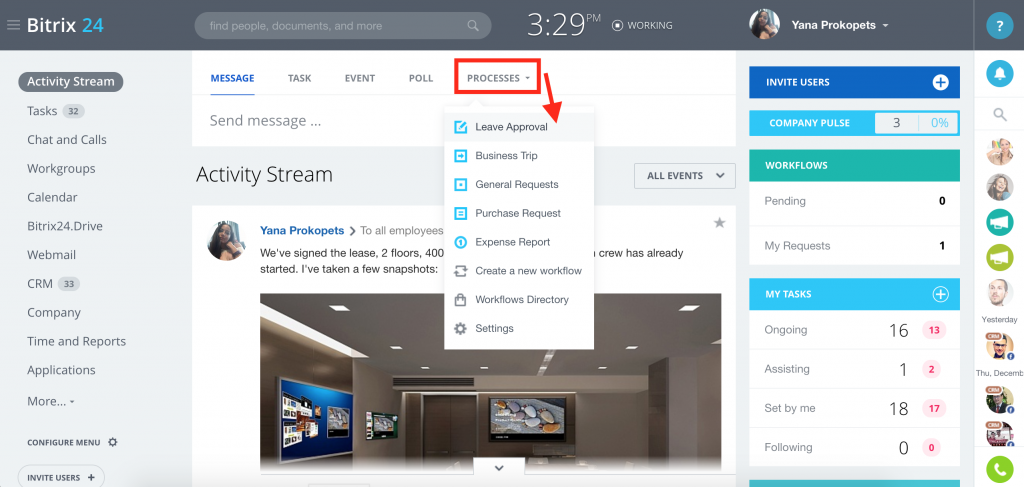The height and width of the screenshot is (487, 1024).
Task: Click the find people, documents search box
Action: tap(343, 26)
